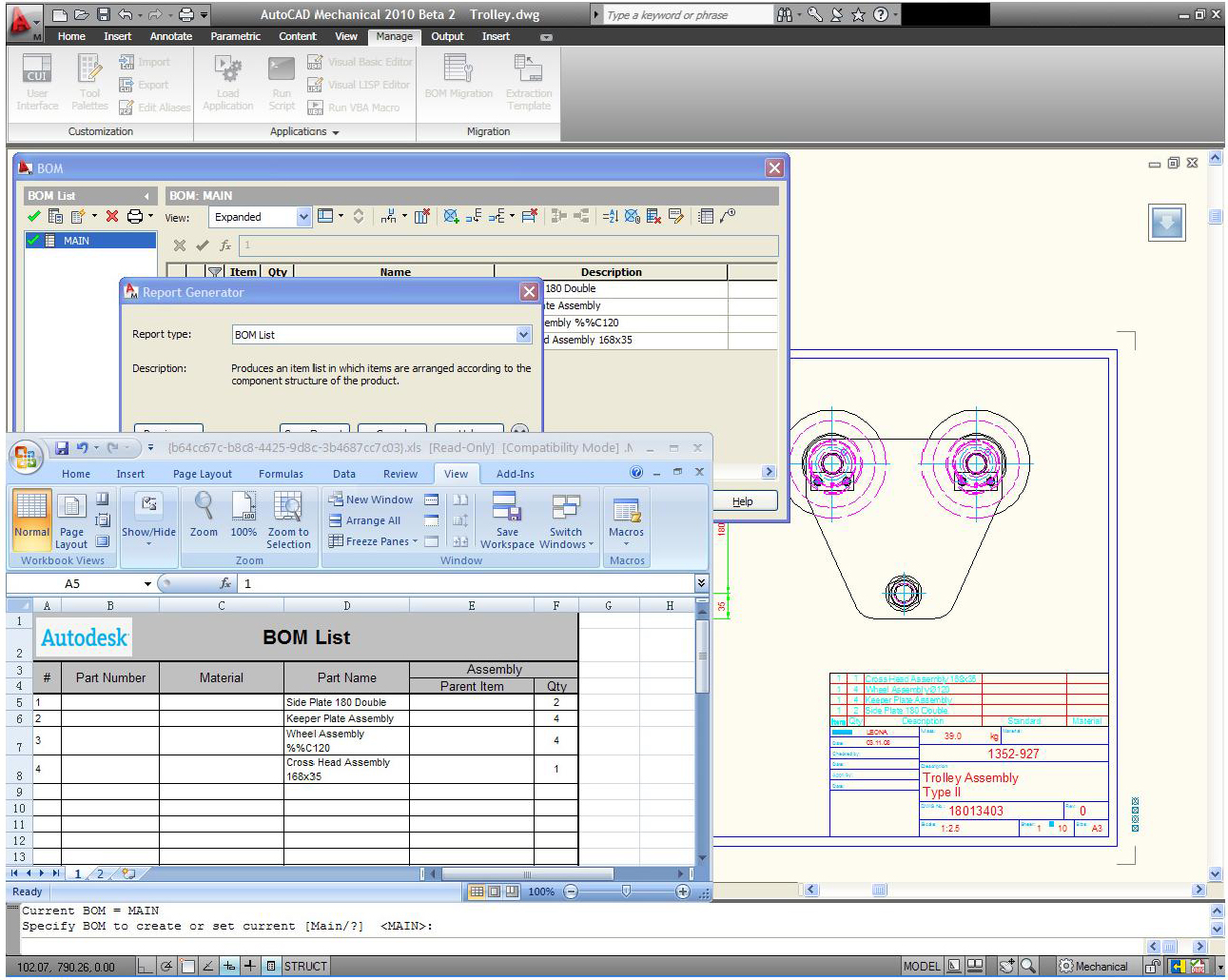Open the Excel Name Box dropdown arrow
This screenshot has width=1228, height=980.
tap(147, 583)
